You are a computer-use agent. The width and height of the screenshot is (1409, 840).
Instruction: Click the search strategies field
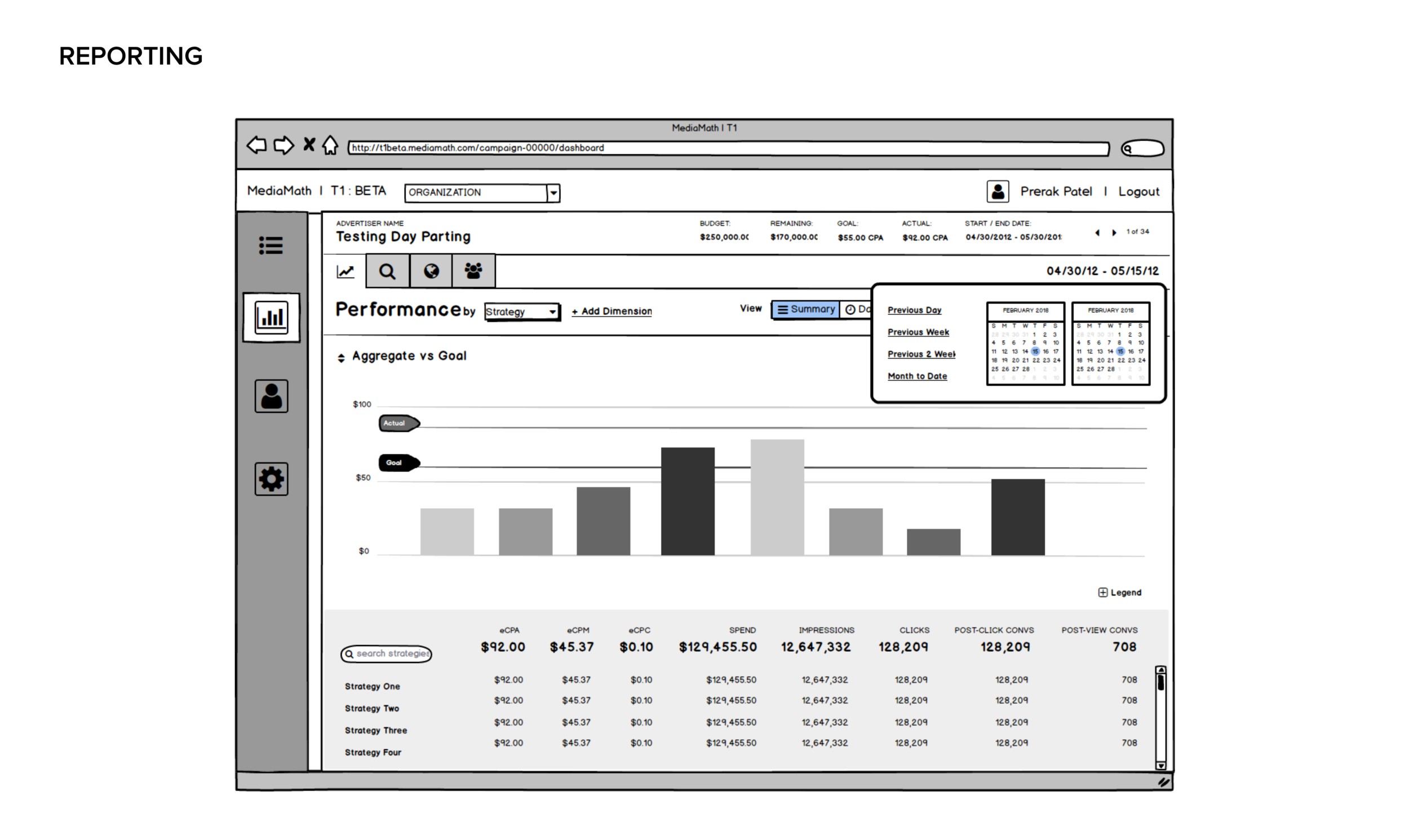pos(391,654)
